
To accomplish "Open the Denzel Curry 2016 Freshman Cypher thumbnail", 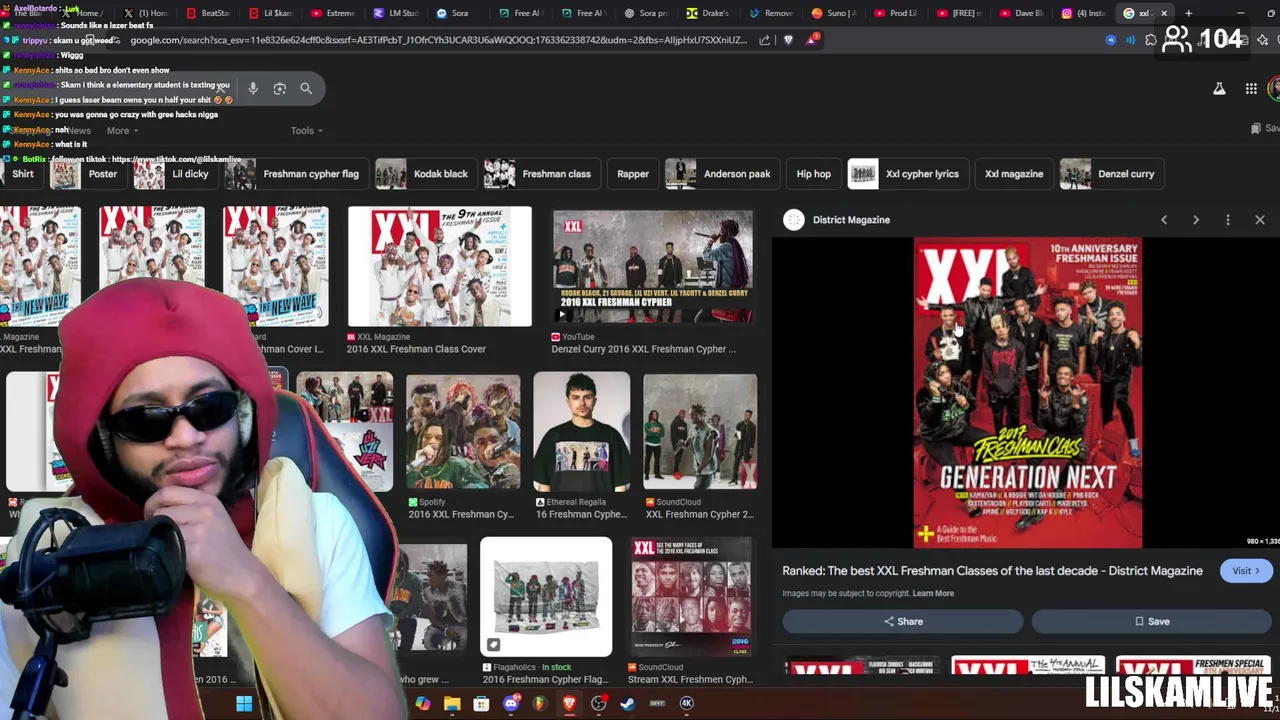I will (653, 267).
